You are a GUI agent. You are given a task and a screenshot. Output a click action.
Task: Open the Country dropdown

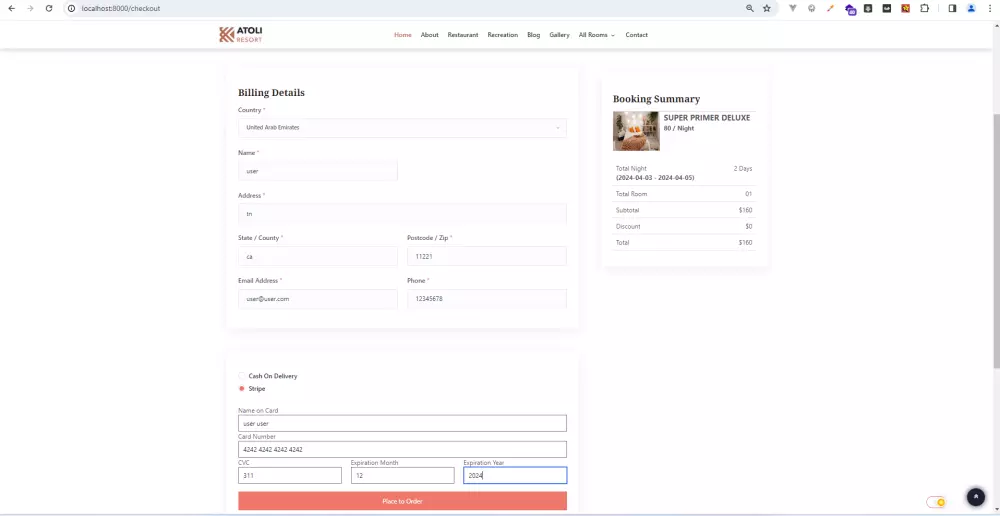pyautogui.click(x=402, y=128)
